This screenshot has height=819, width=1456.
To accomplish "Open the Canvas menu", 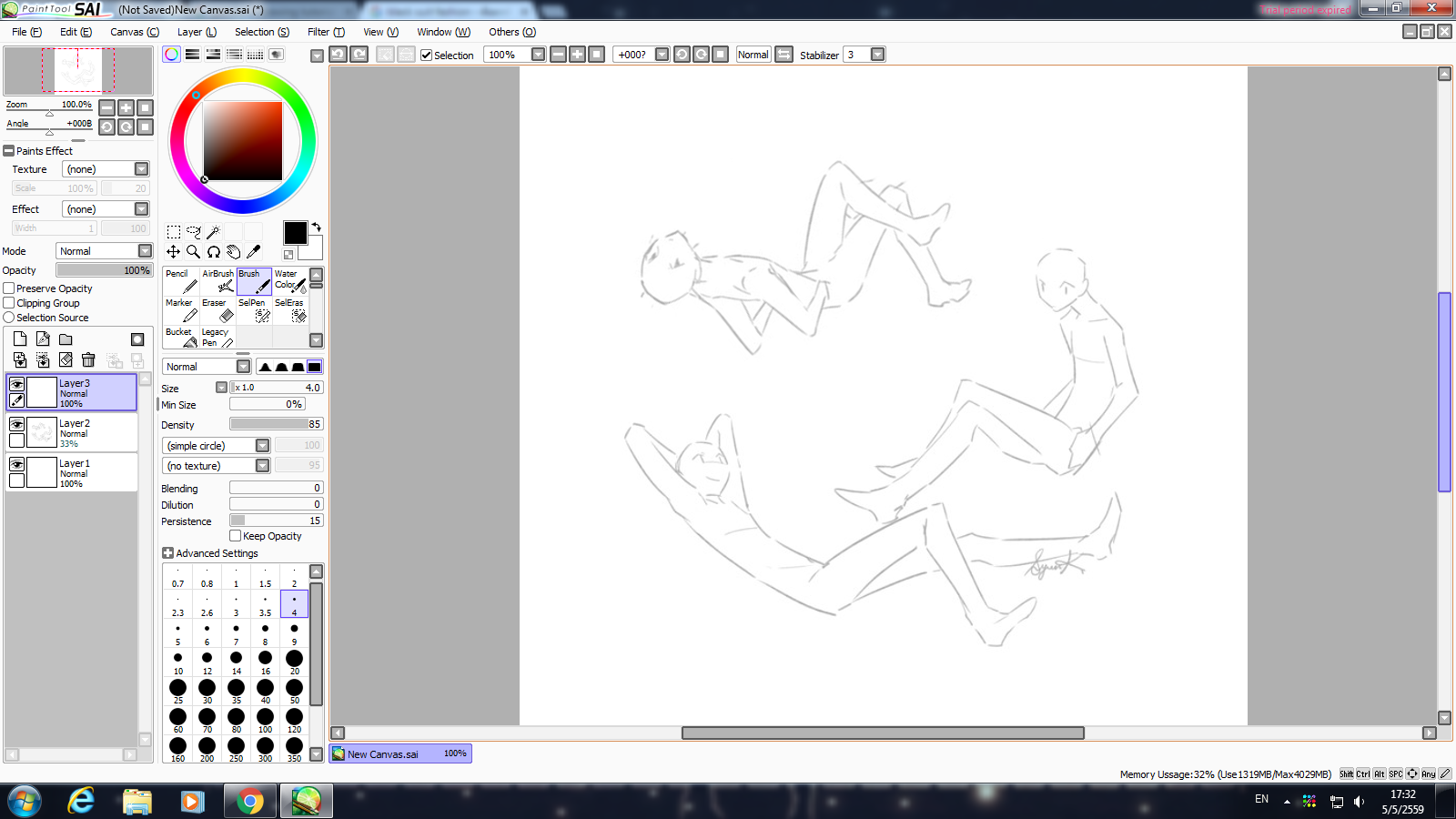I will click(135, 32).
